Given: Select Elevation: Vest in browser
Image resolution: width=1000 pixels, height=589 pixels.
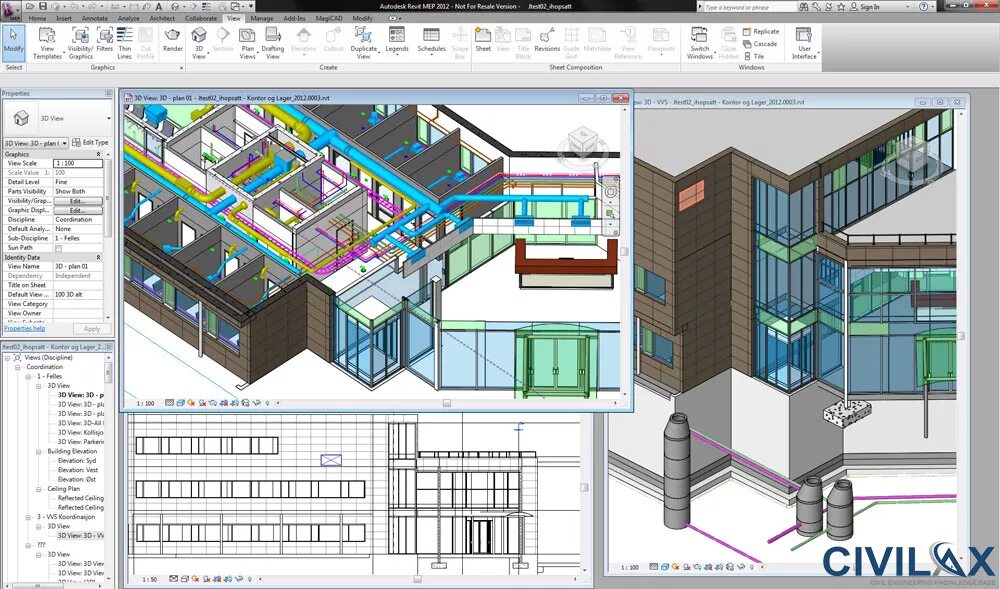Looking at the screenshot, I should [78, 470].
